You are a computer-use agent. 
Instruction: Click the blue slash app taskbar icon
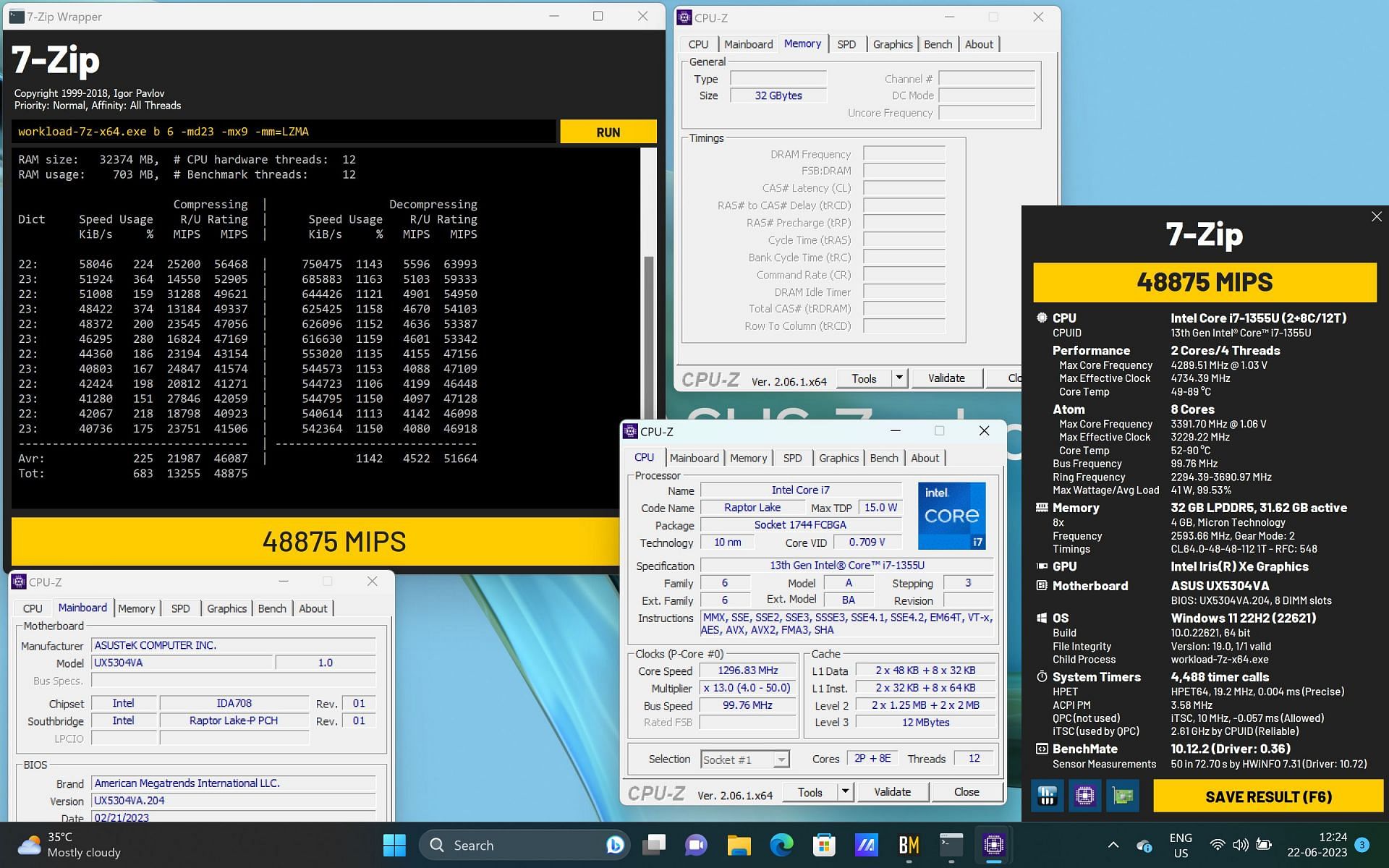pos(866,845)
